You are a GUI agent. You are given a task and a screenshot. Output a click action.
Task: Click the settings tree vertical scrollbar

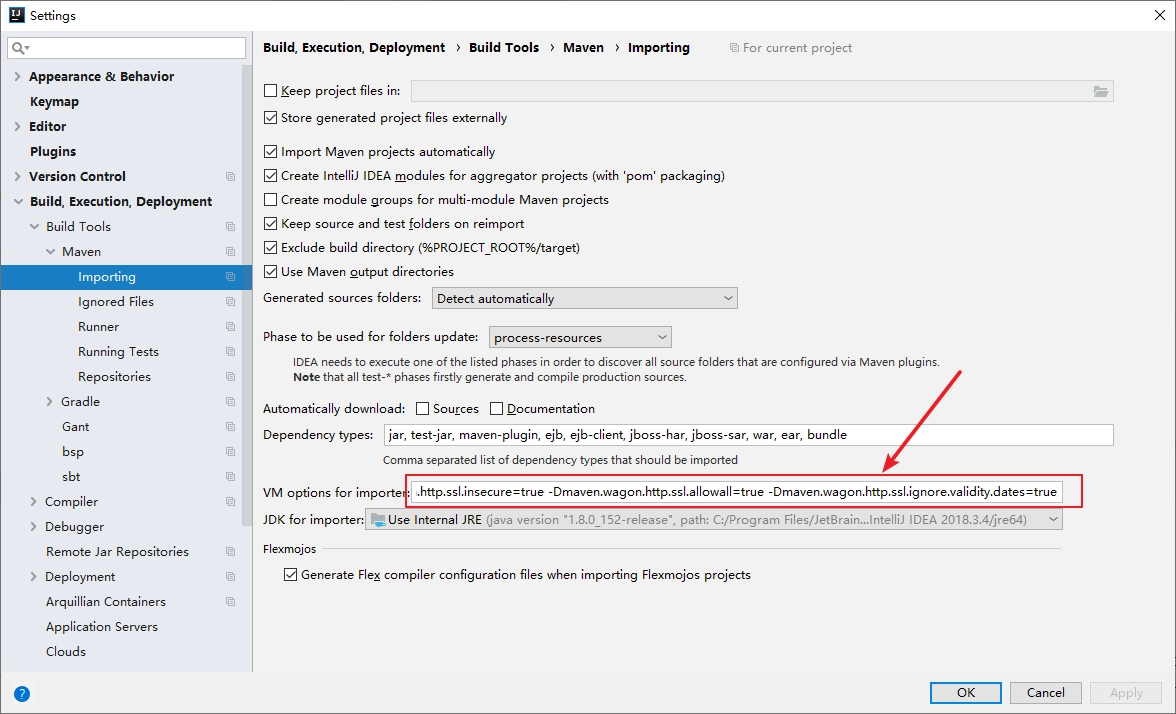(247, 295)
